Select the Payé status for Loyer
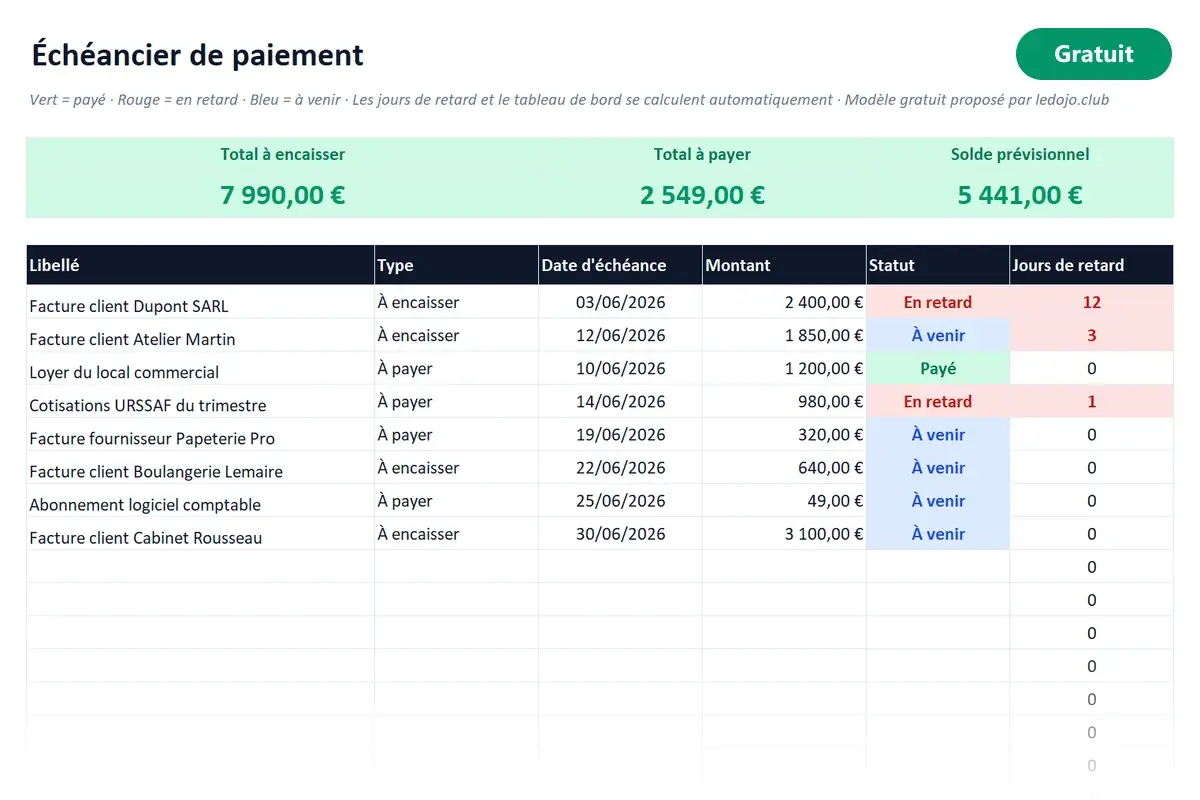Image resolution: width=1200 pixels, height=800 pixels. 938,368
